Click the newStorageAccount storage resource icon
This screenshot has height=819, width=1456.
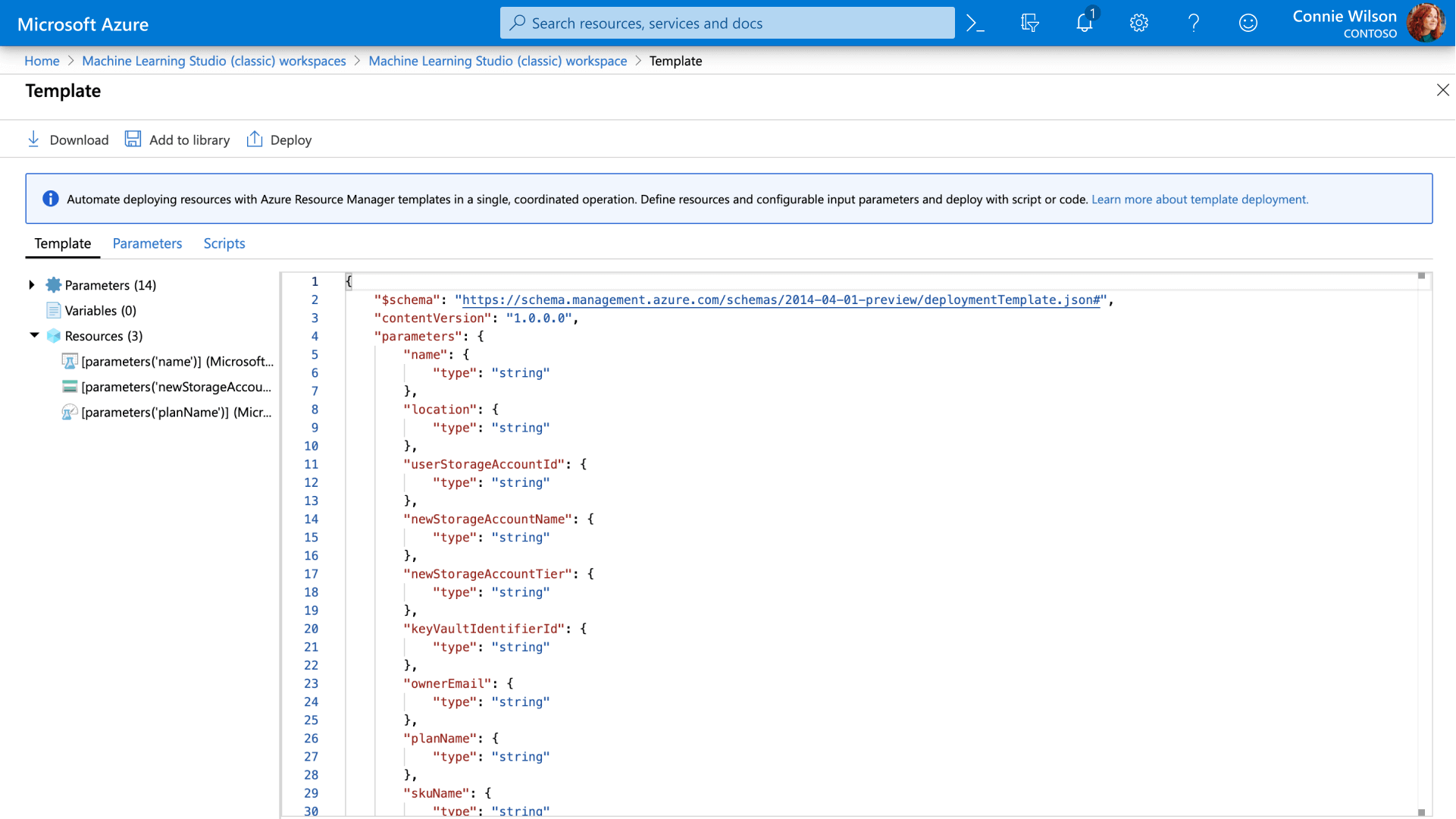(x=70, y=387)
